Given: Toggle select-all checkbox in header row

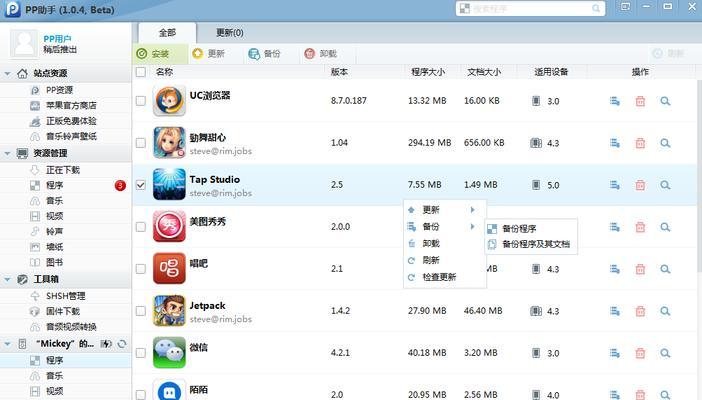Looking at the screenshot, I should [x=141, y=72].
